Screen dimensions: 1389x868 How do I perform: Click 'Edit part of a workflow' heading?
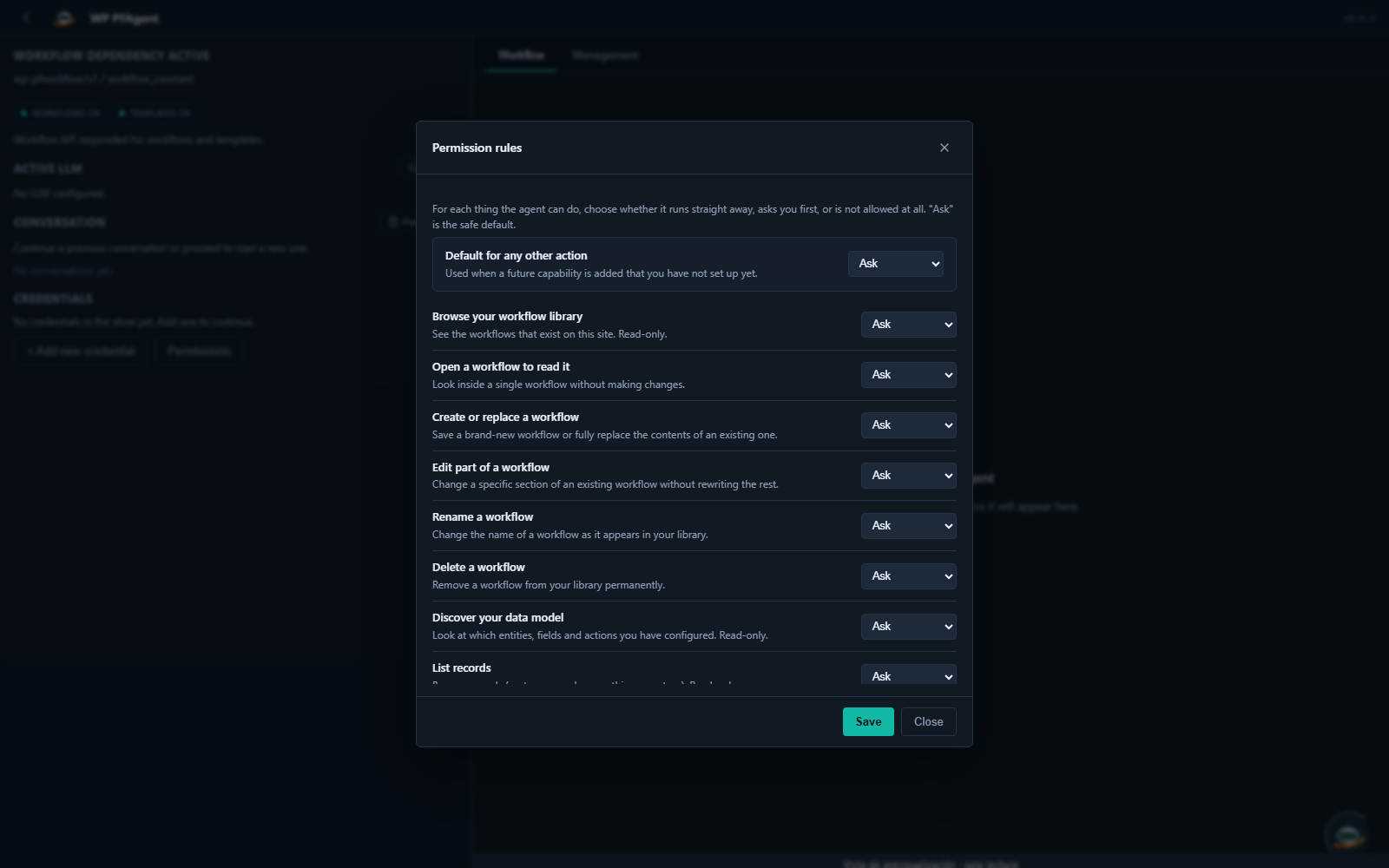[x=490, y=468]
